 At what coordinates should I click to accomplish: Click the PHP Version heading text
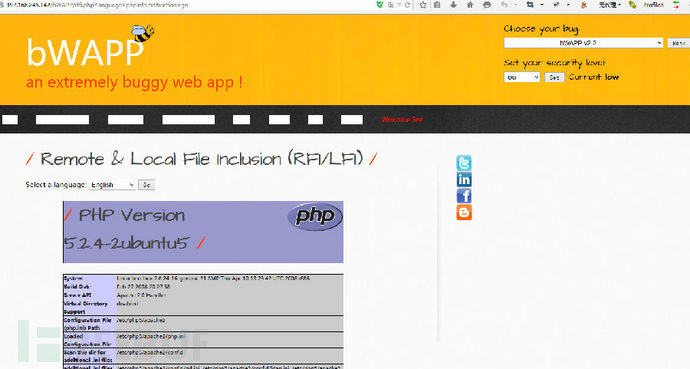pos(132,216)
